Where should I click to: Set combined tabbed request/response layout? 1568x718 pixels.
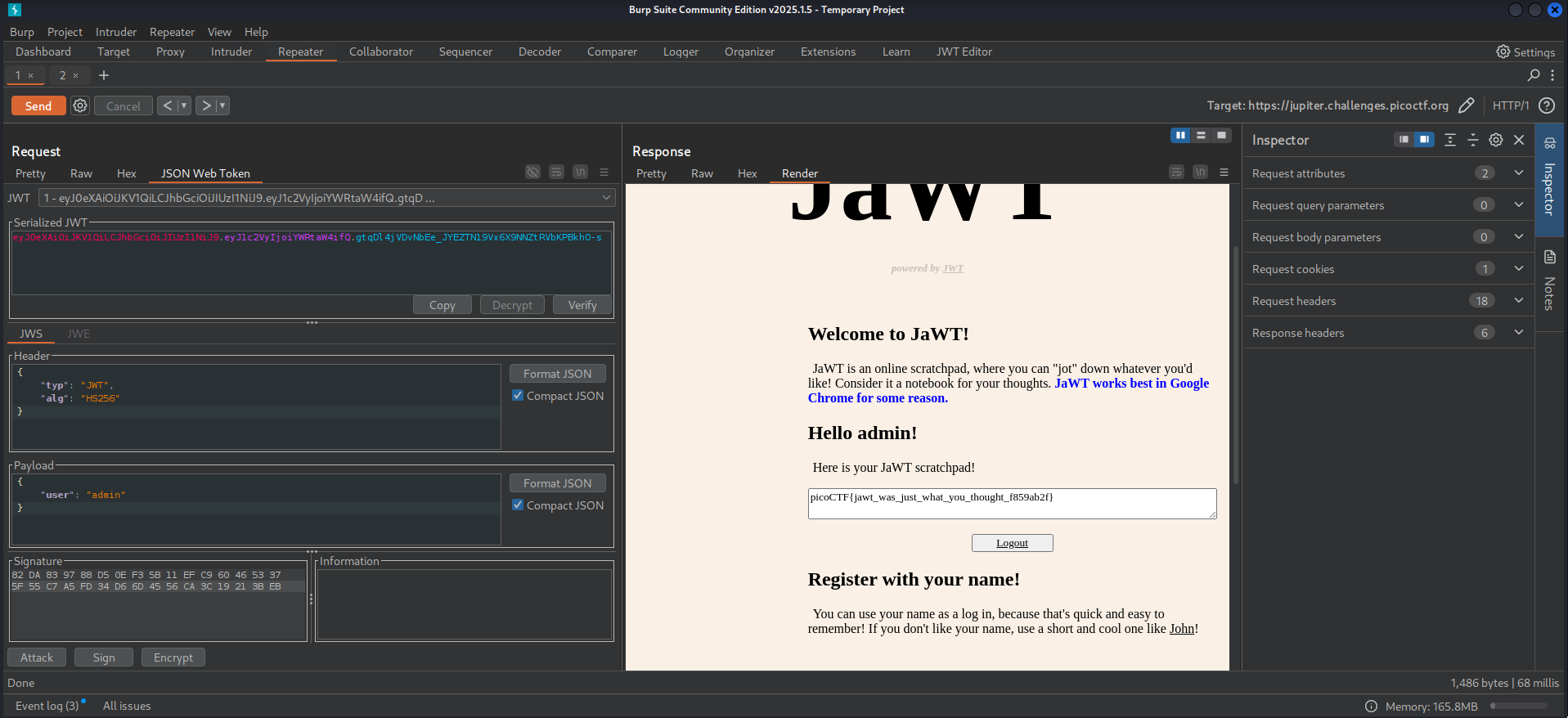[1221, 136]
